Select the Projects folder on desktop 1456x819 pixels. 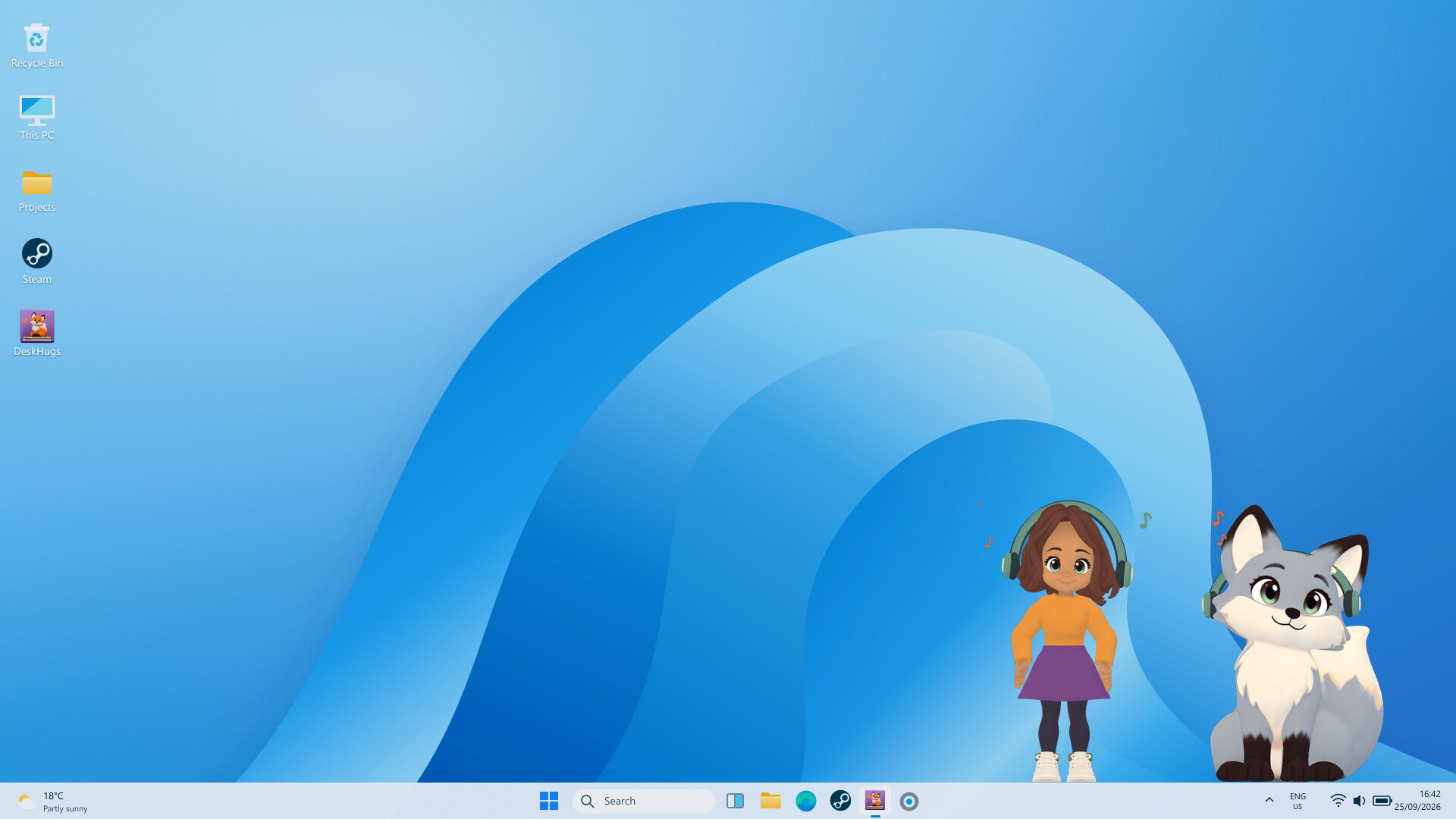(36, 190)
